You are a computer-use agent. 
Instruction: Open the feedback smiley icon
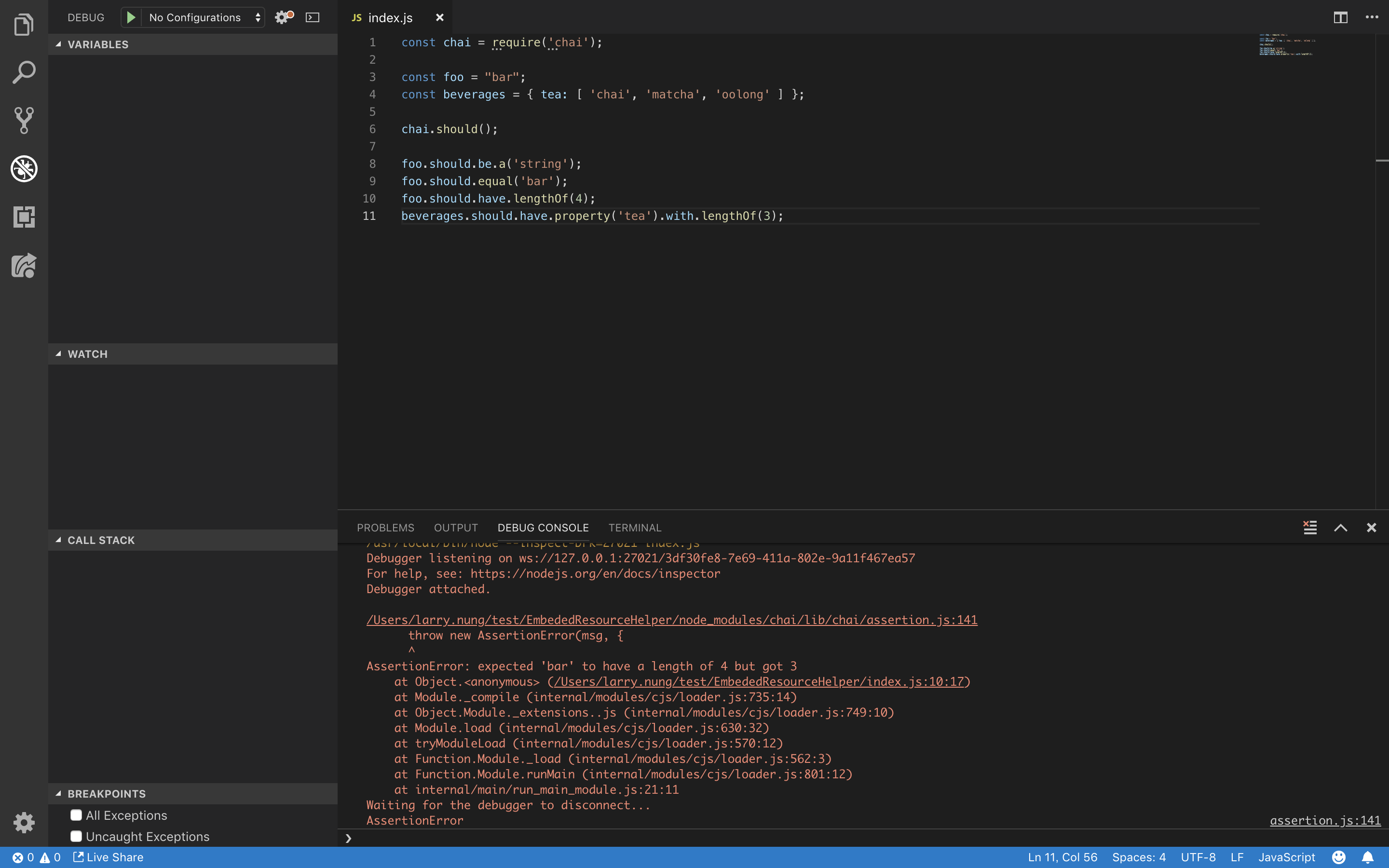point(1338,857)
